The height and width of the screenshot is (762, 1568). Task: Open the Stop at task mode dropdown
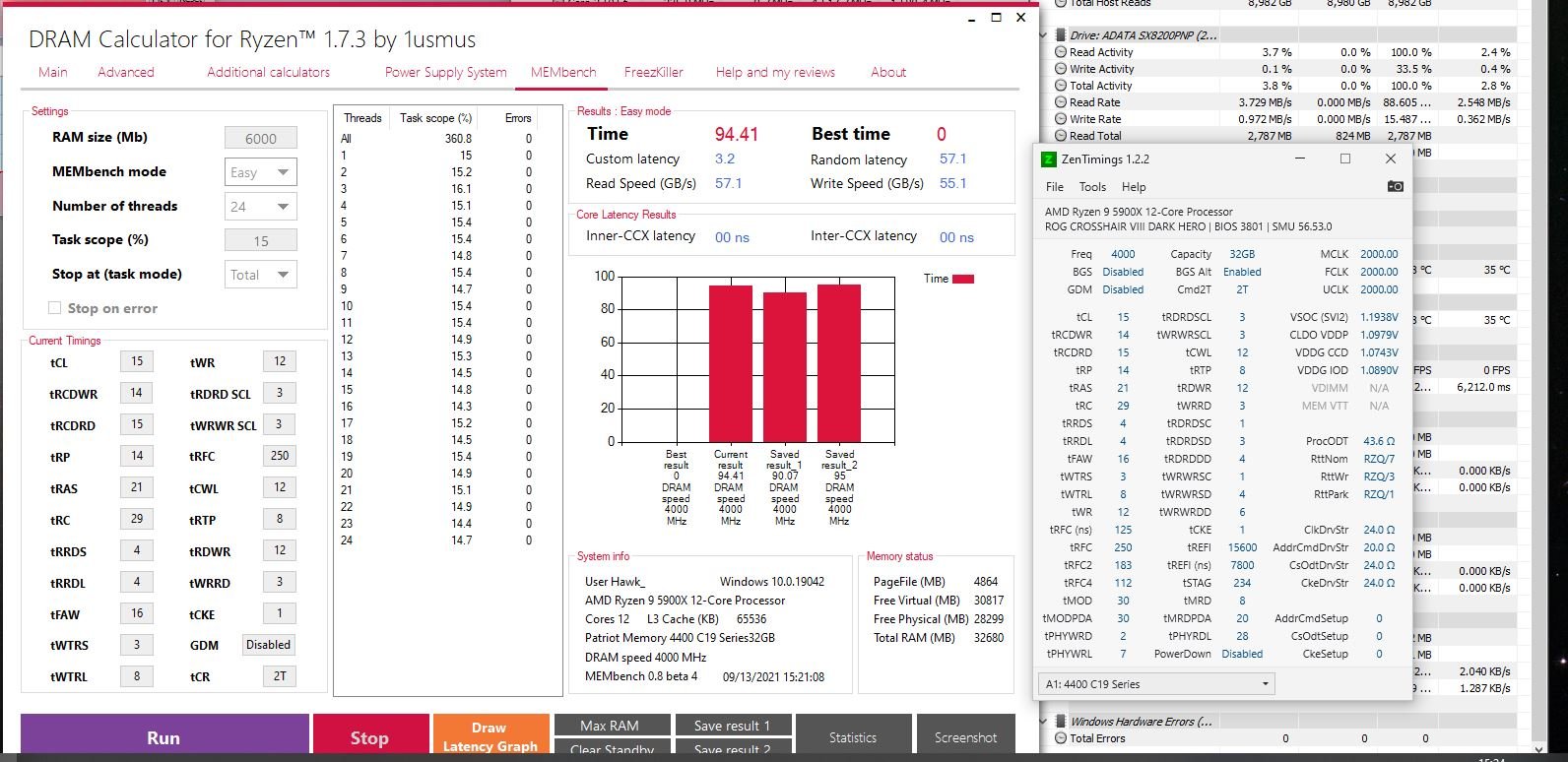(261, 275)
